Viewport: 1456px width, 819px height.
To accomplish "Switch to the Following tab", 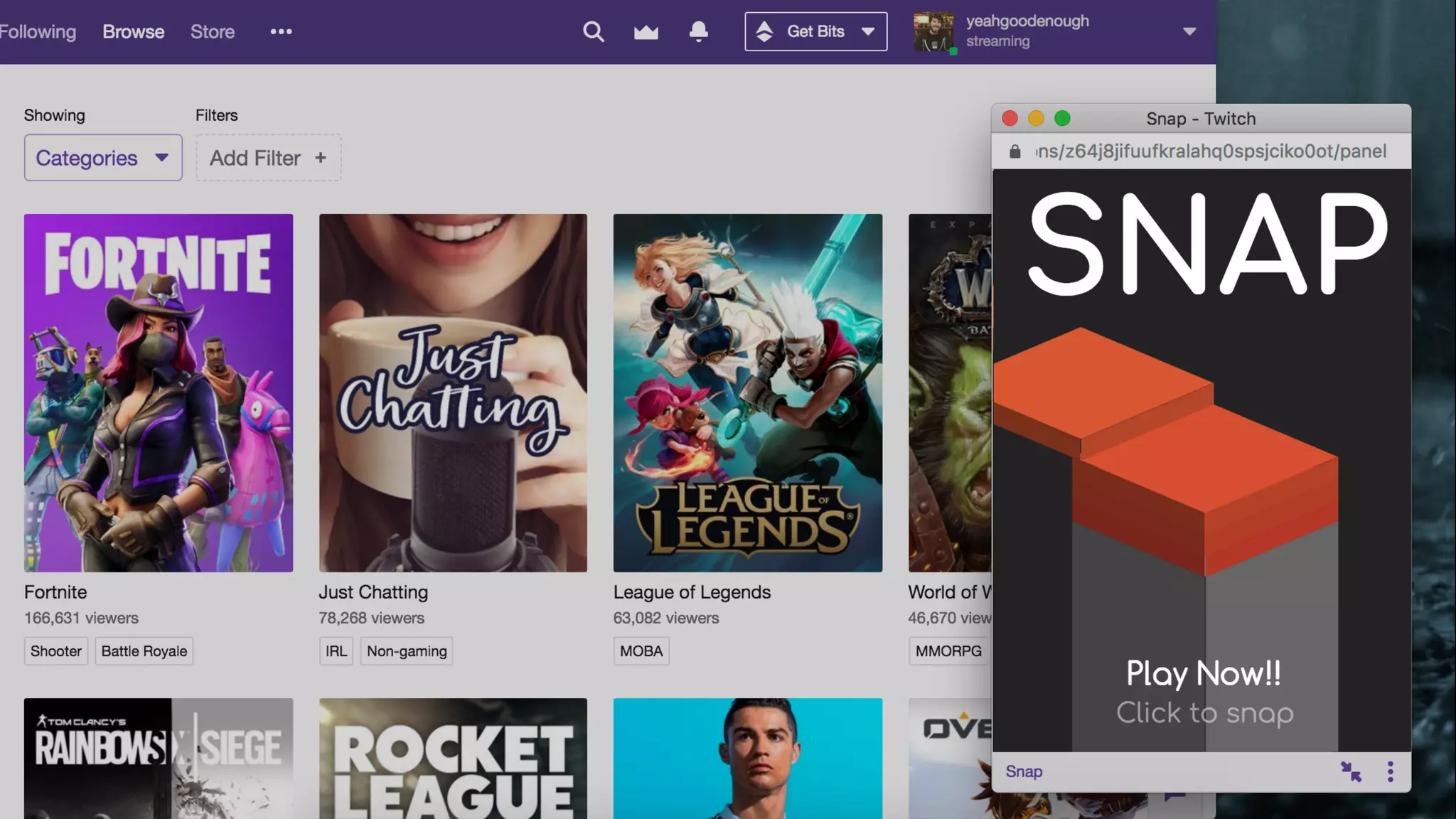I will [x=37, y=31].
